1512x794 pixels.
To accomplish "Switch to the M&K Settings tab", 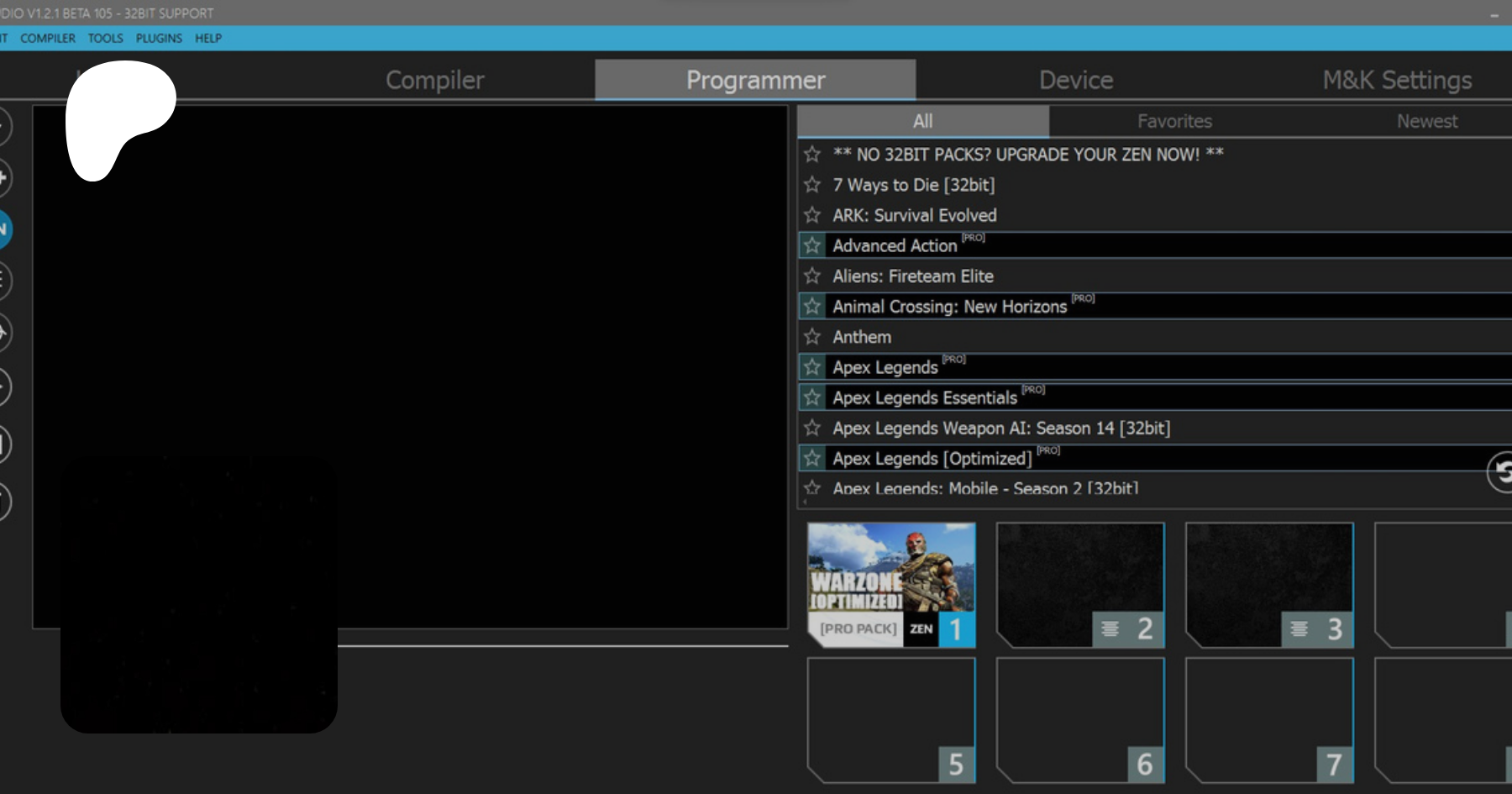I will pos(1396,80).
